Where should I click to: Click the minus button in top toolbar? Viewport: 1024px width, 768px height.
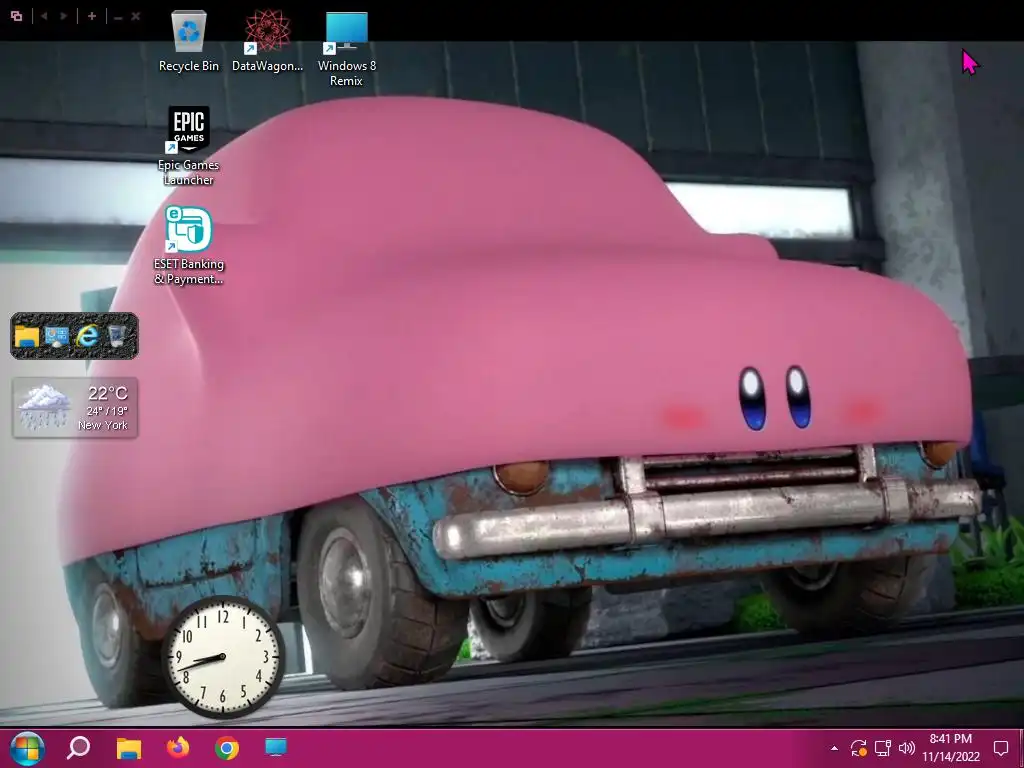pyautogui.click(x=118, y=18)
